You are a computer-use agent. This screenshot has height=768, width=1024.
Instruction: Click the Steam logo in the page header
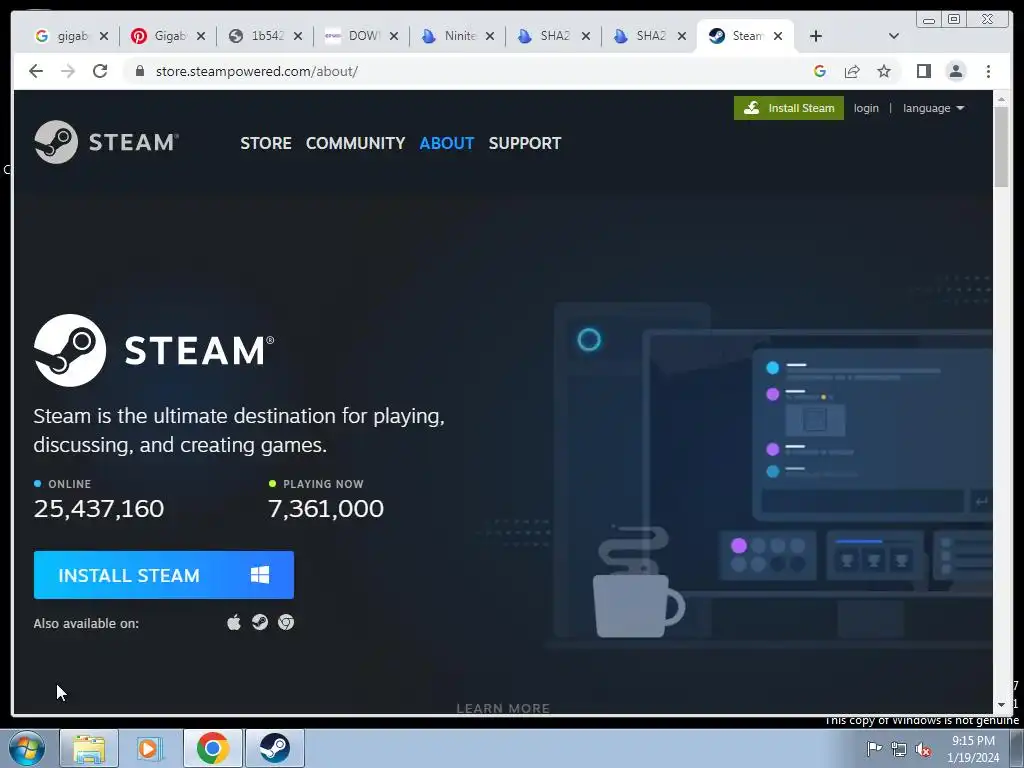(106, 142)
